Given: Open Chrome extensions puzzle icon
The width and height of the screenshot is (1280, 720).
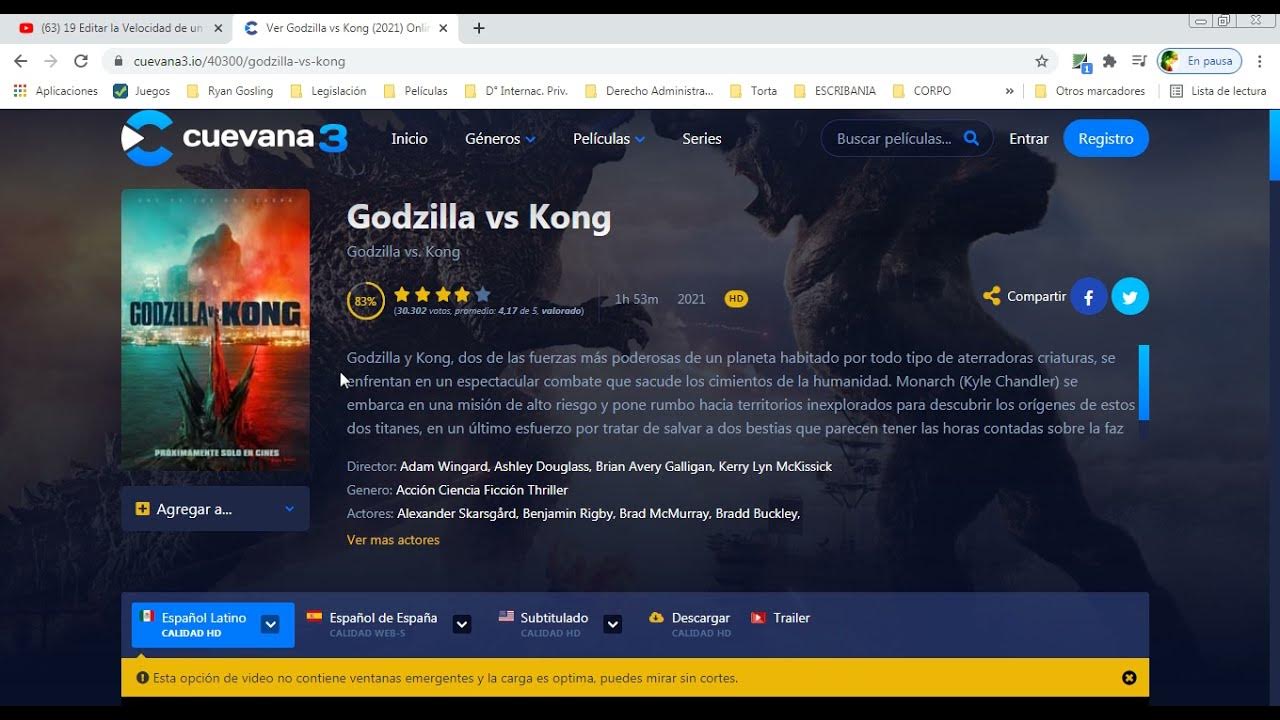Looking at the screenshot, I should [x=1109, y=61].
